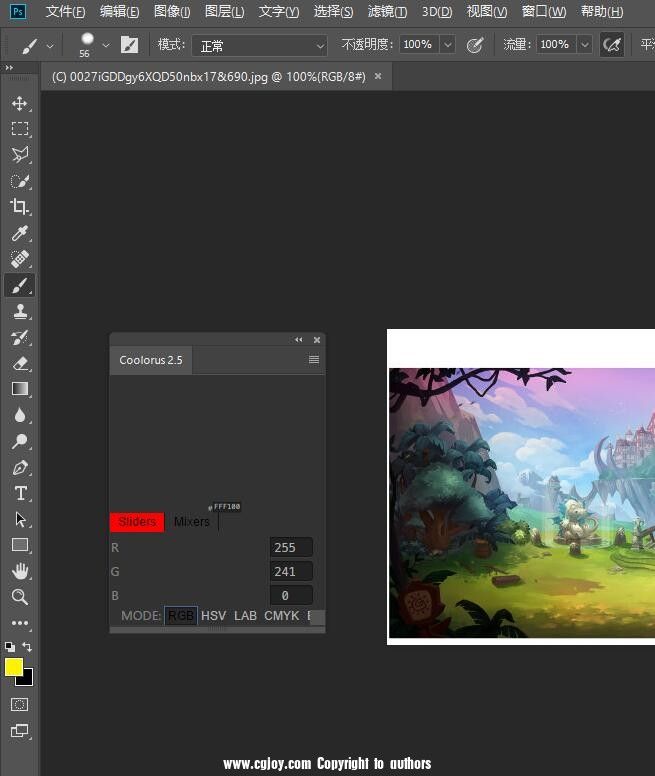Open the 图像 menu
This screenshot has height=776, width=655.
tap(172, 11)
